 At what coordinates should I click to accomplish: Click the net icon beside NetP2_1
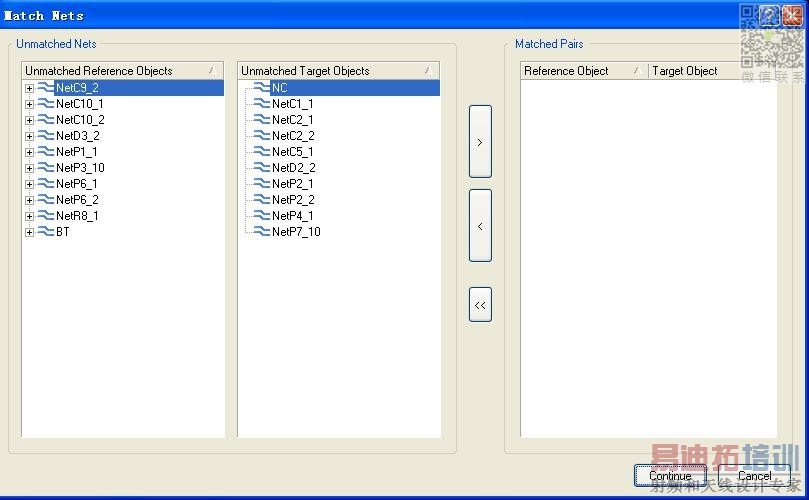(x=262, y=183)
